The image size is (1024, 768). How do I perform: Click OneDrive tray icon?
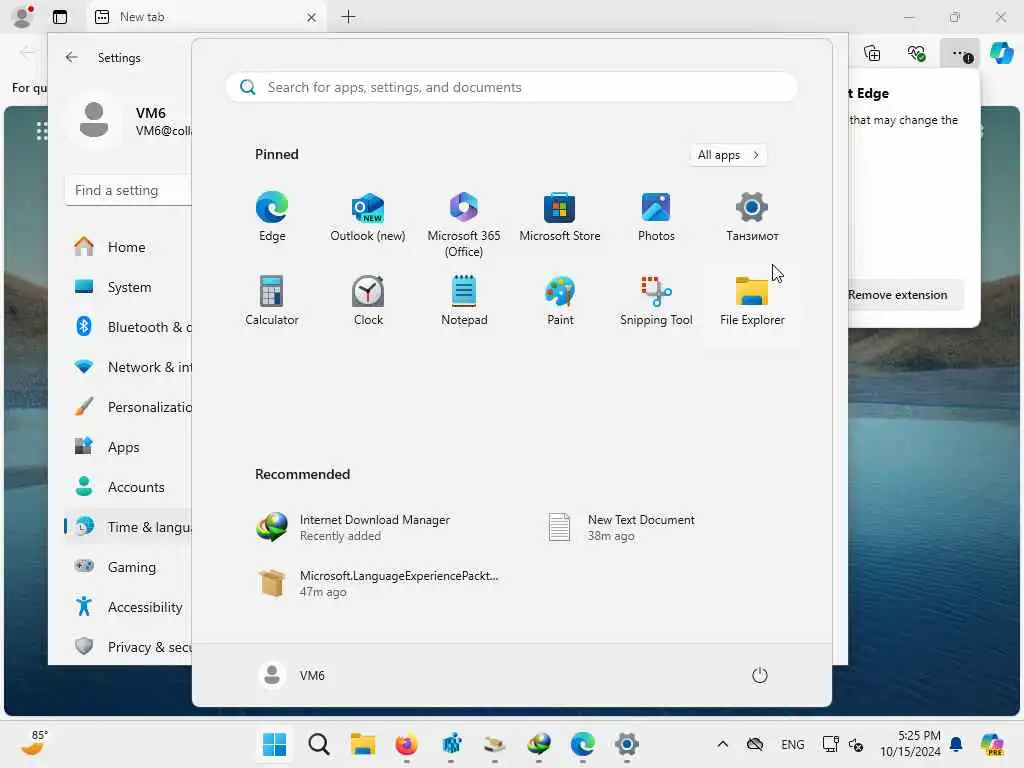(754, 744)
